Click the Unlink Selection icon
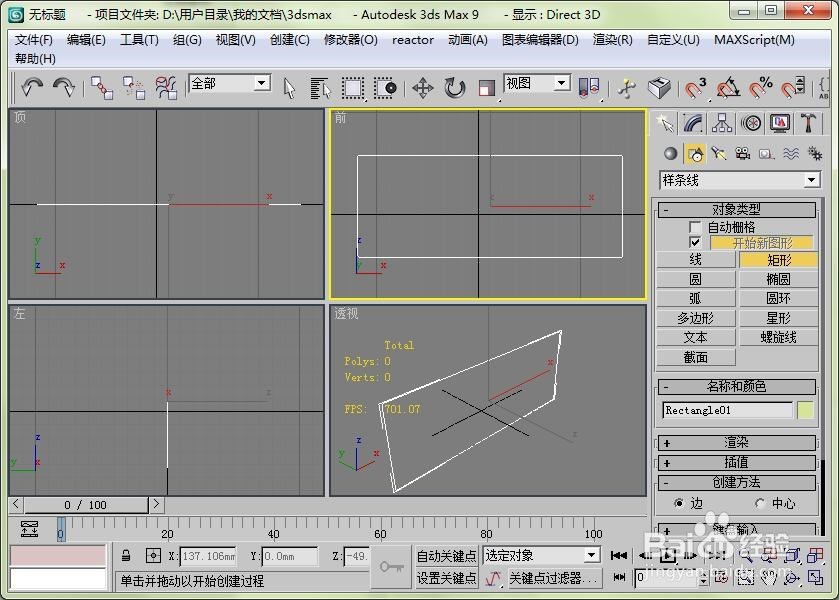839x600 pixels. pos(134,87)
